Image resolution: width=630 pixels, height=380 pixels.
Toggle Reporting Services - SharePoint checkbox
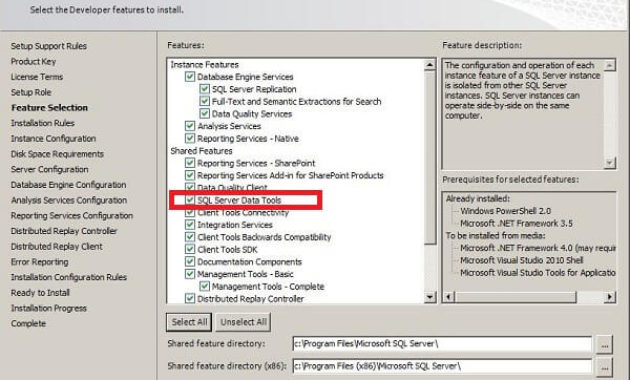click(x=190, y=163)
